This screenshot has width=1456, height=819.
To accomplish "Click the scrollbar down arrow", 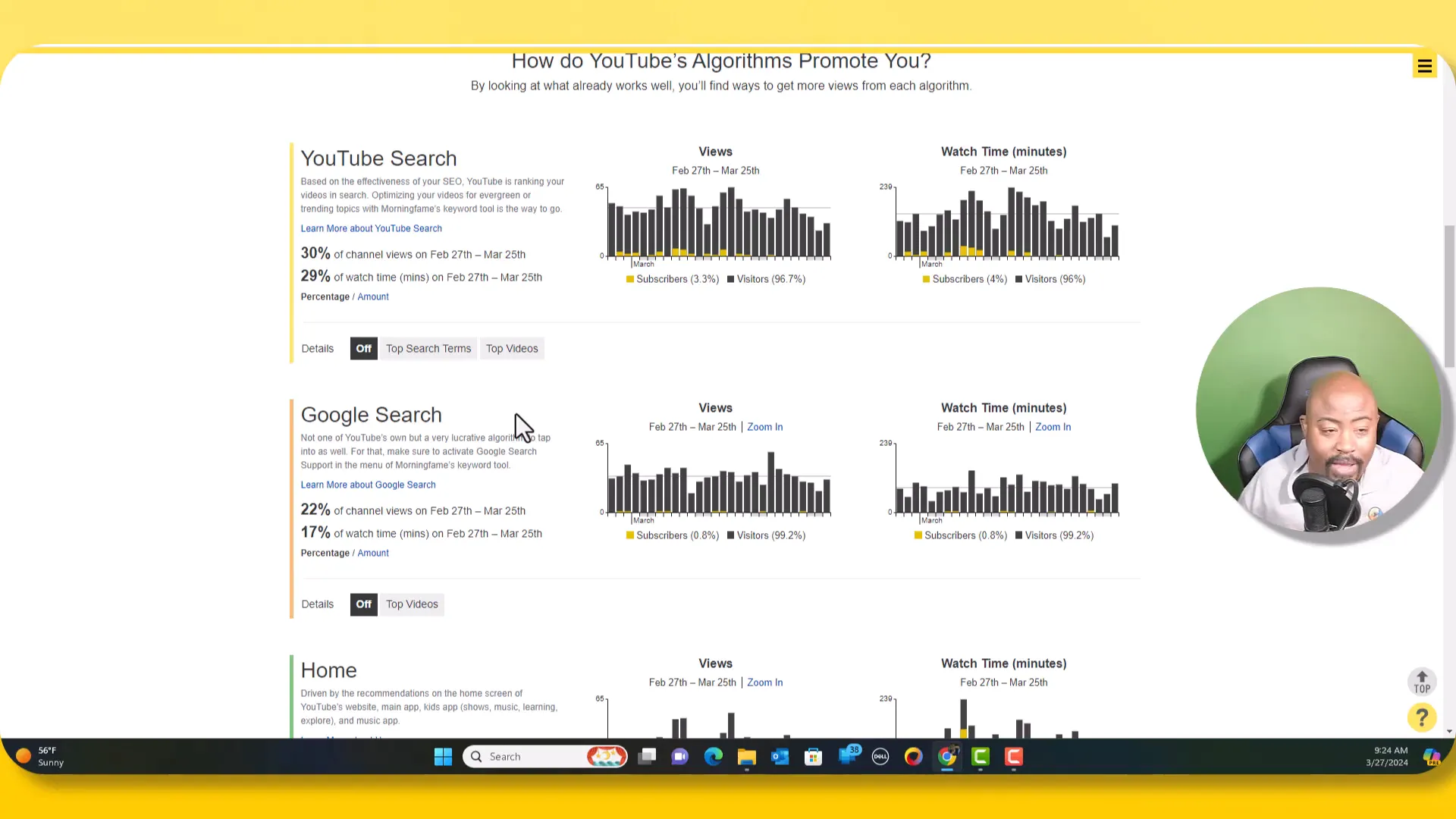I will coord(1449,732).
